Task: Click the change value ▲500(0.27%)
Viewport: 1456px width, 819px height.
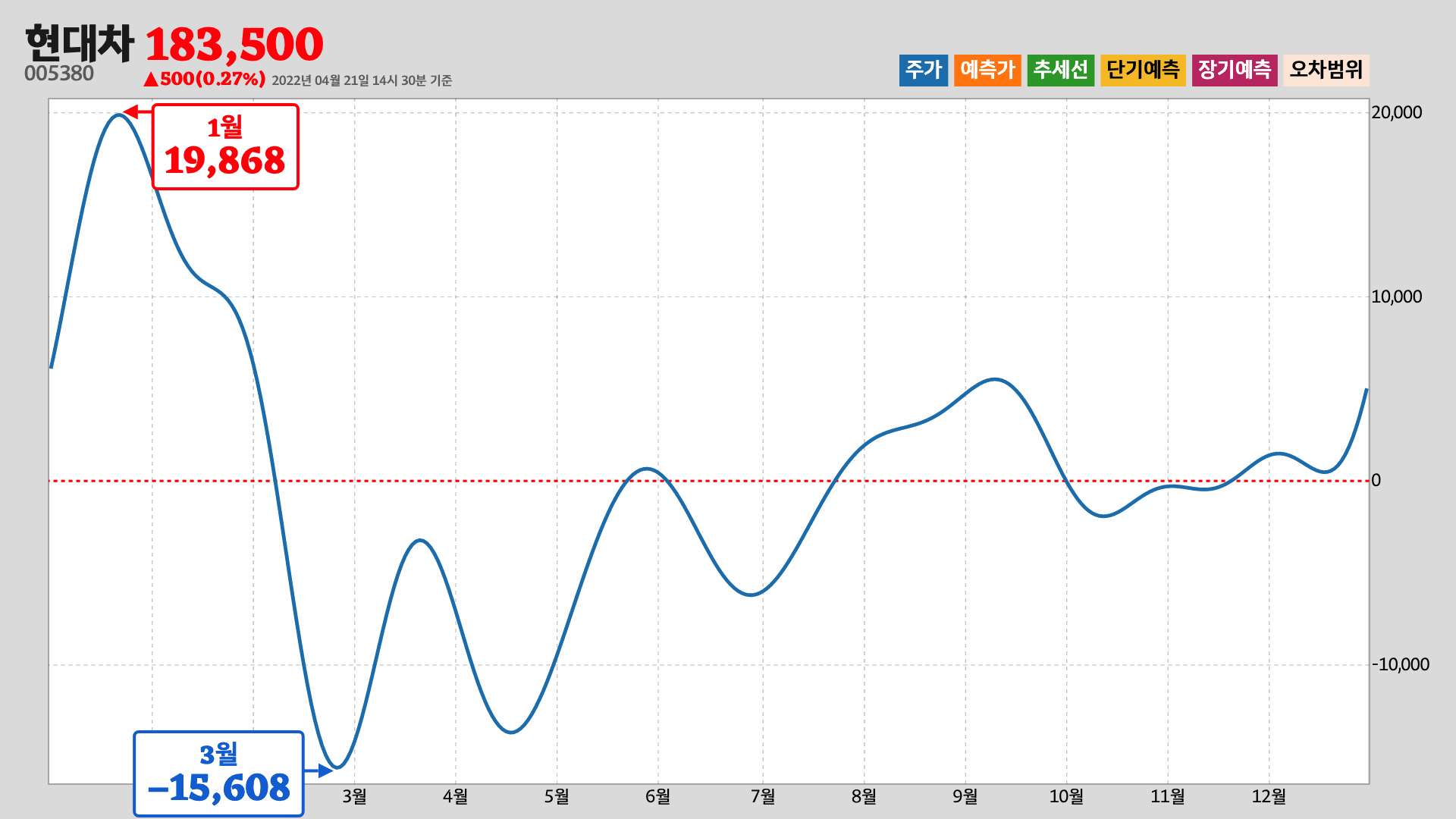Action: (204, 79)
